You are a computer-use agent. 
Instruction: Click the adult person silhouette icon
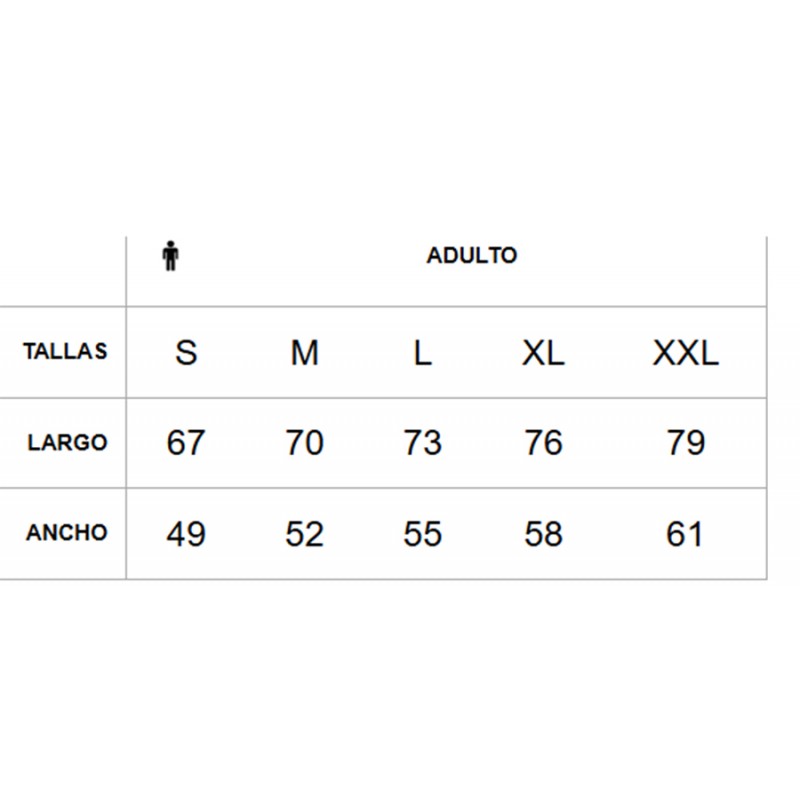tap(170, 256)
